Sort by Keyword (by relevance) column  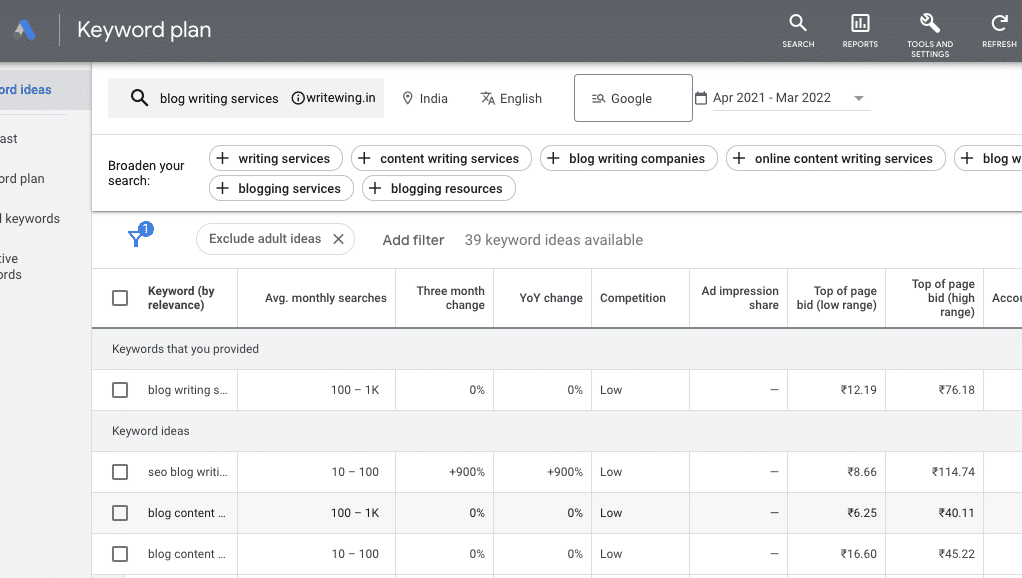(181, 298)
